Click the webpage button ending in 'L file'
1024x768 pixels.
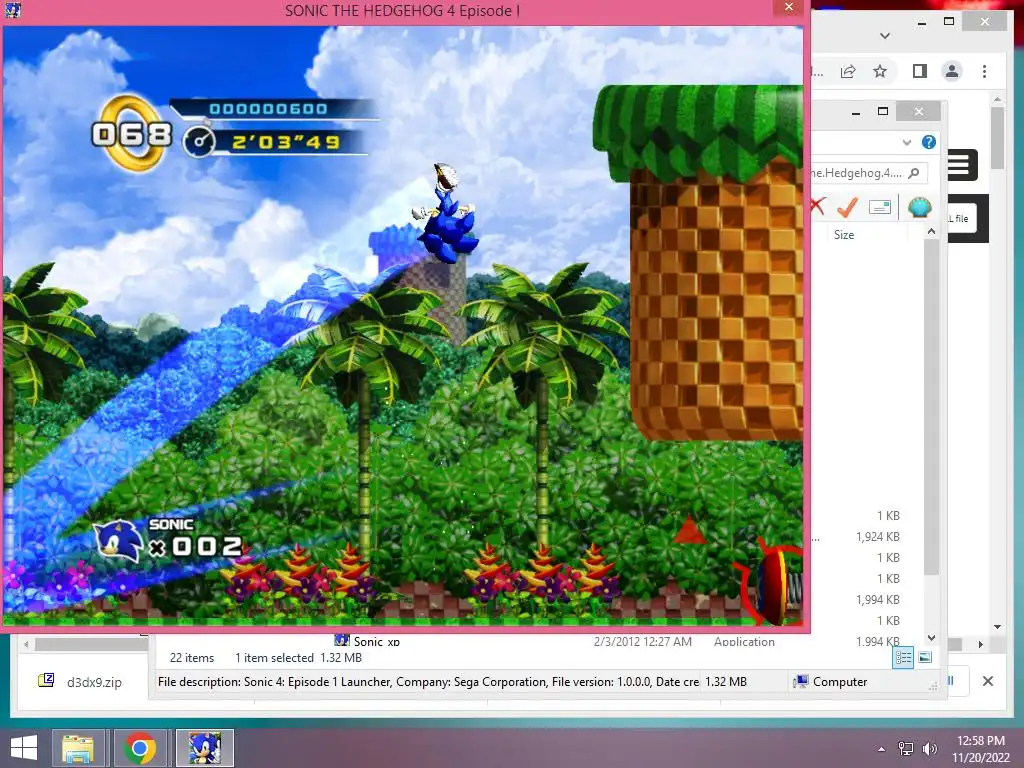click(x=962, y=219)
